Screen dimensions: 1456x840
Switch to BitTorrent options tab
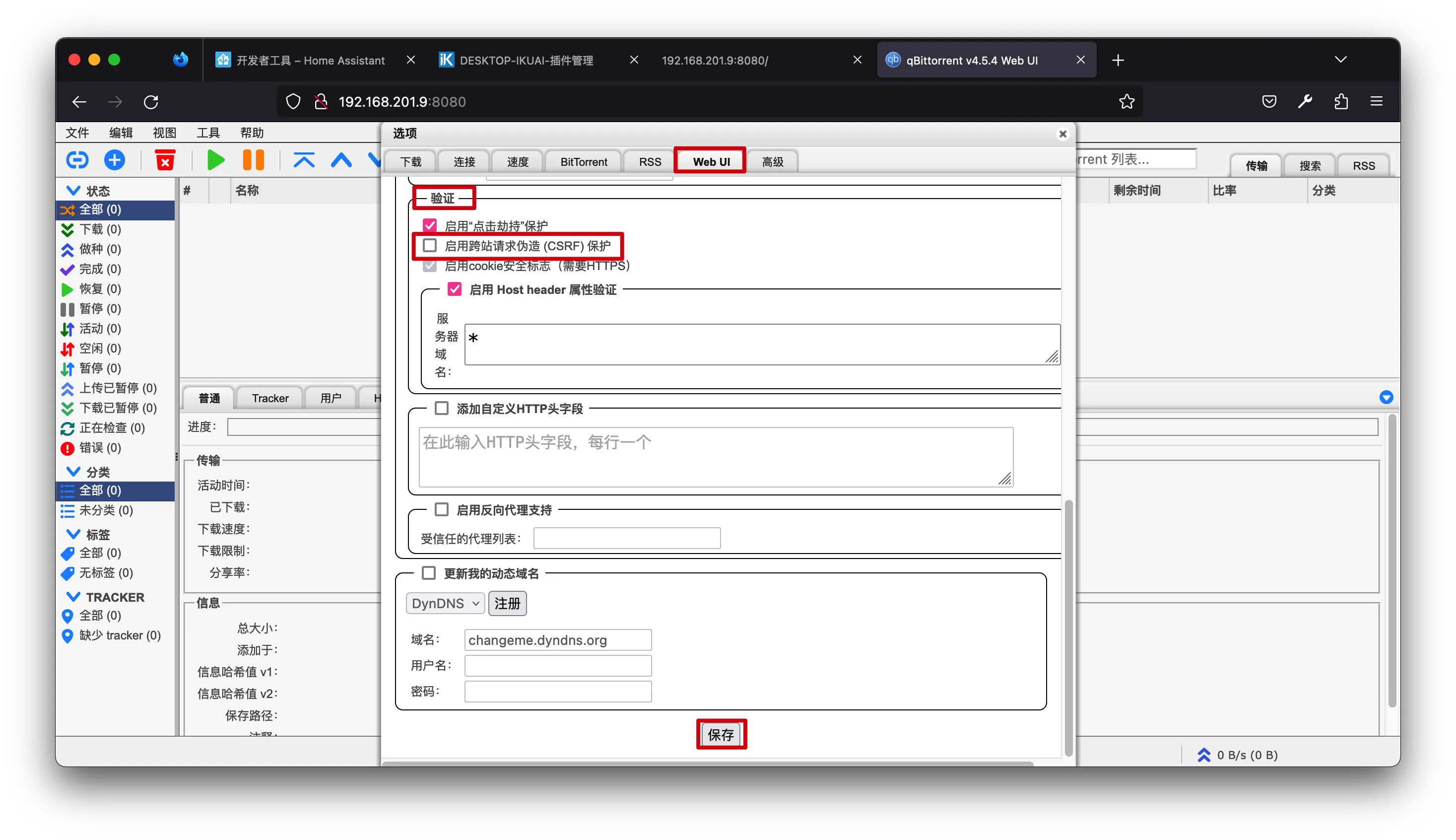tap(584, 162)
